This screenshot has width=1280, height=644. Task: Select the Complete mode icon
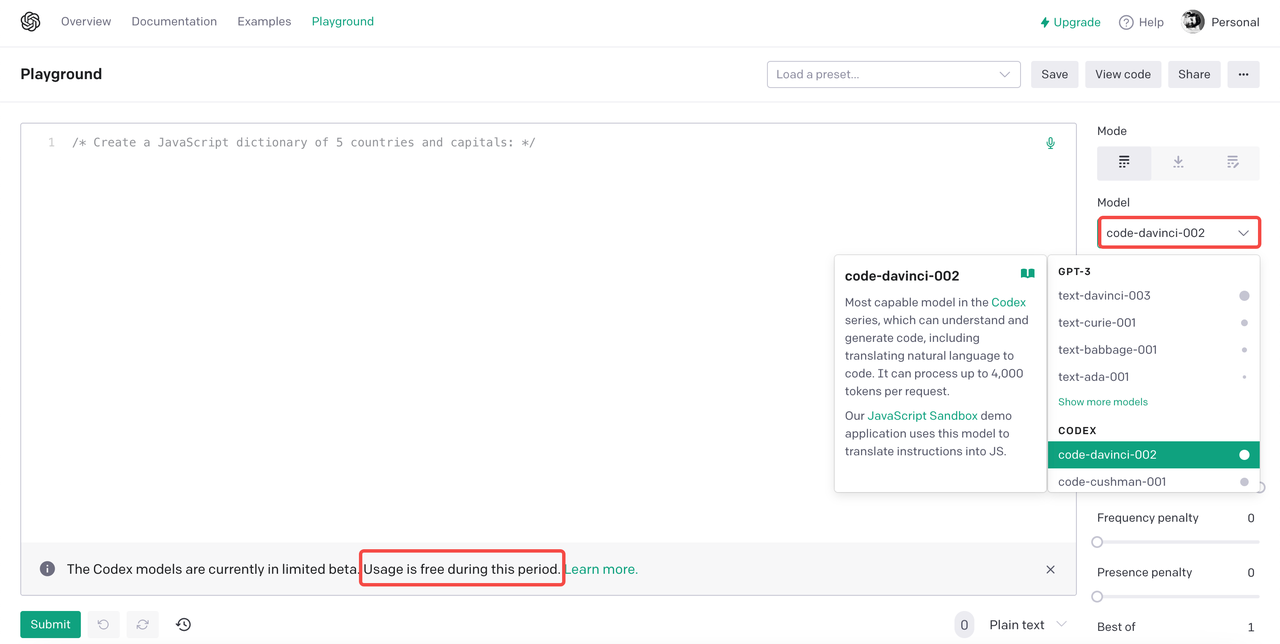coord(1124,162)
